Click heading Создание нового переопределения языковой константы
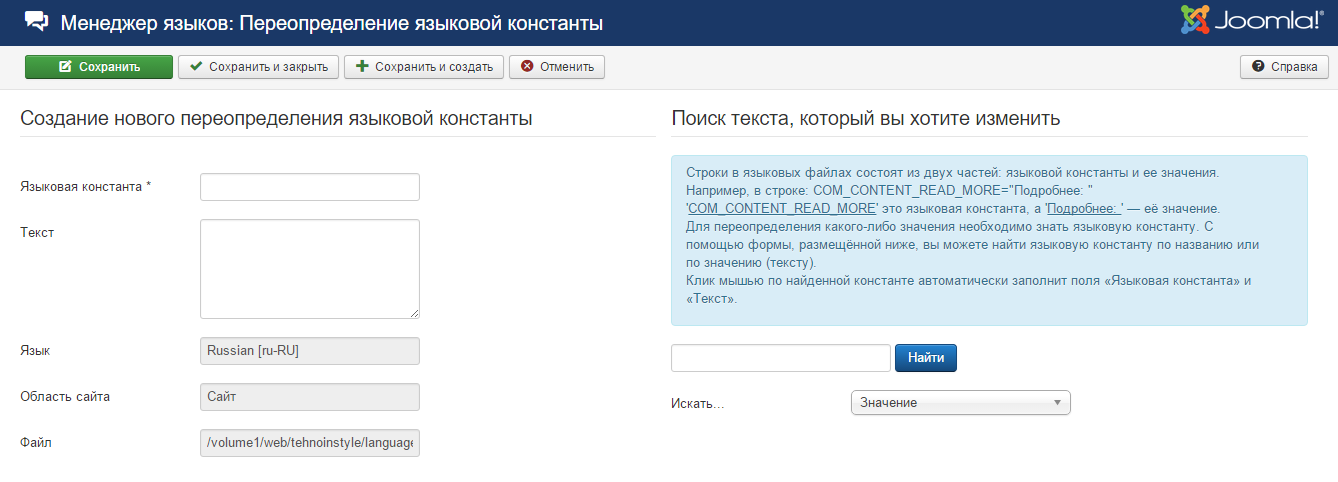1338x482 pixels. click(276, 118)
